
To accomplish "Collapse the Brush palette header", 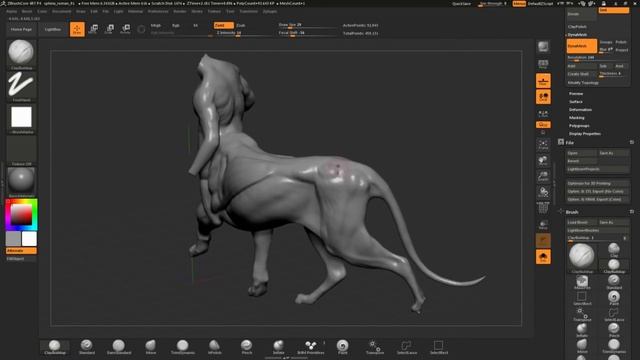I will (572, 212).
